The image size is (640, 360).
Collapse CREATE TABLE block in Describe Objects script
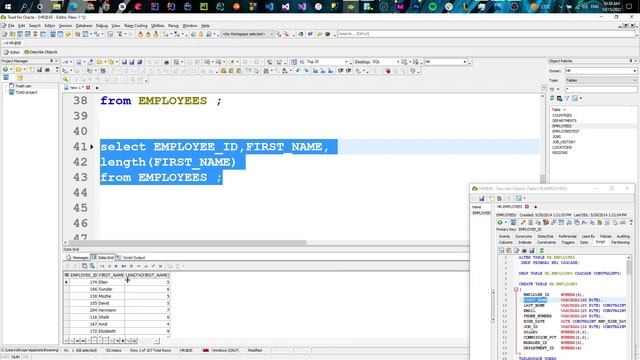516,289
